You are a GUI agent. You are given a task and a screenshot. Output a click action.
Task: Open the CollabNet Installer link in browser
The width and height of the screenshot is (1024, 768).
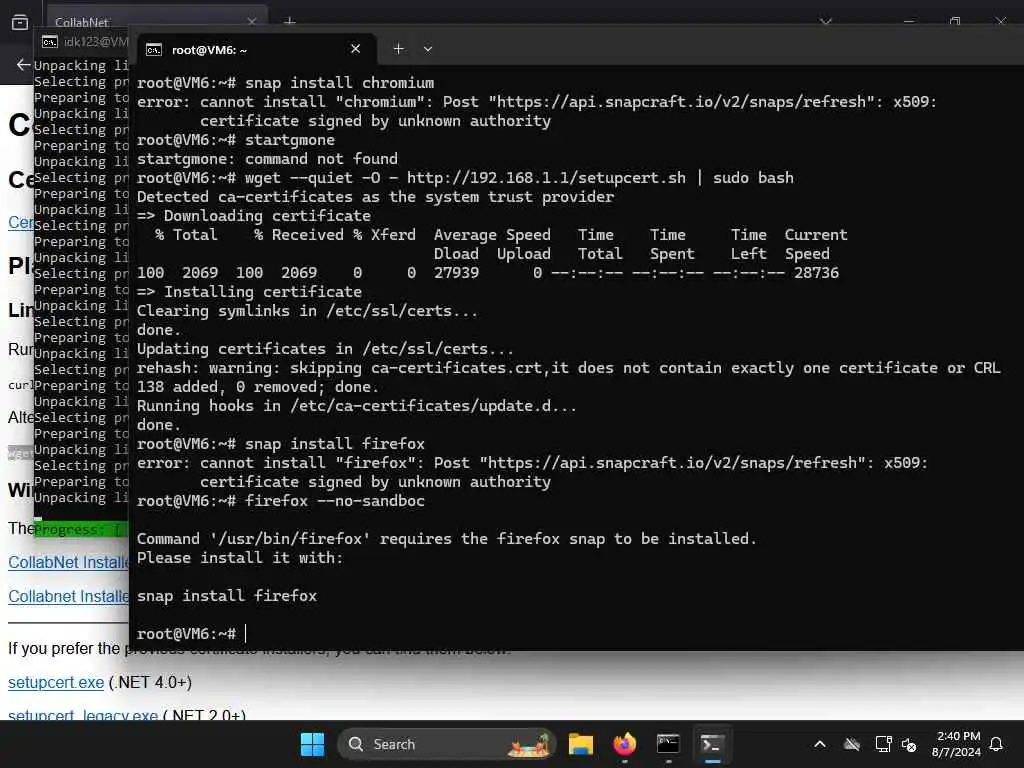point(69,562)
